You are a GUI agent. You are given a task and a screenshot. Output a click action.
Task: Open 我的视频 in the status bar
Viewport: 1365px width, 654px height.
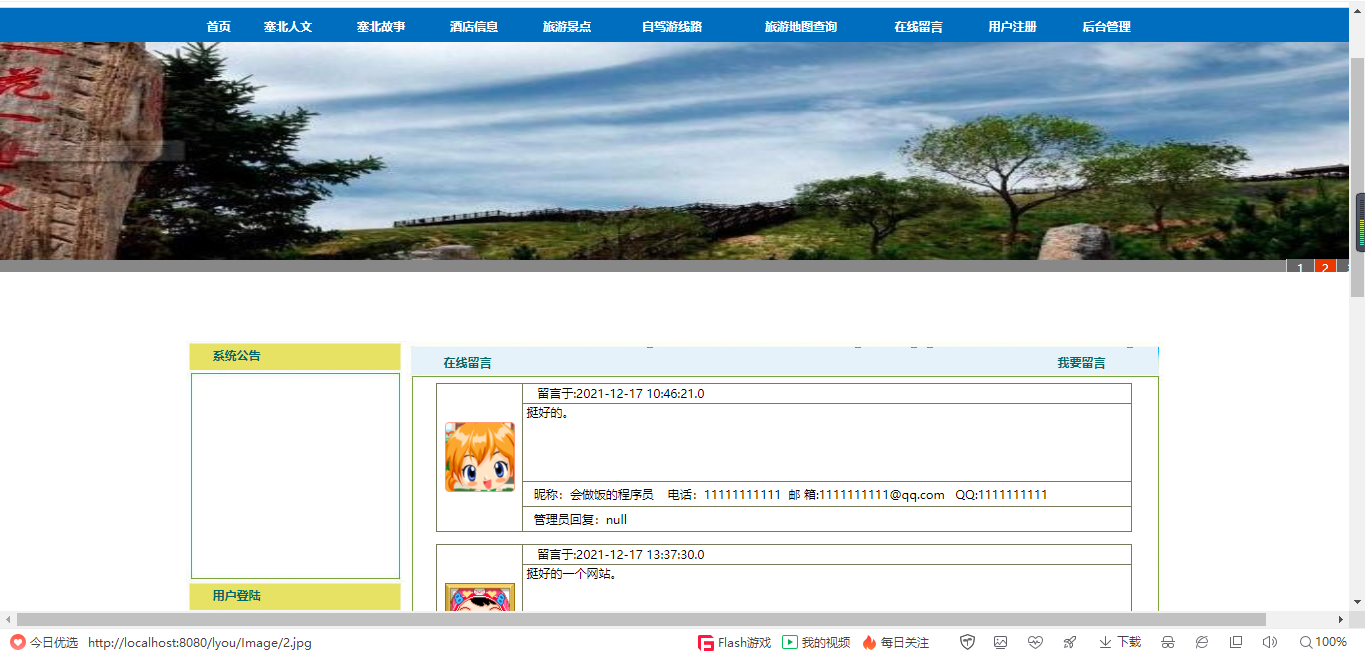point(816,642)
